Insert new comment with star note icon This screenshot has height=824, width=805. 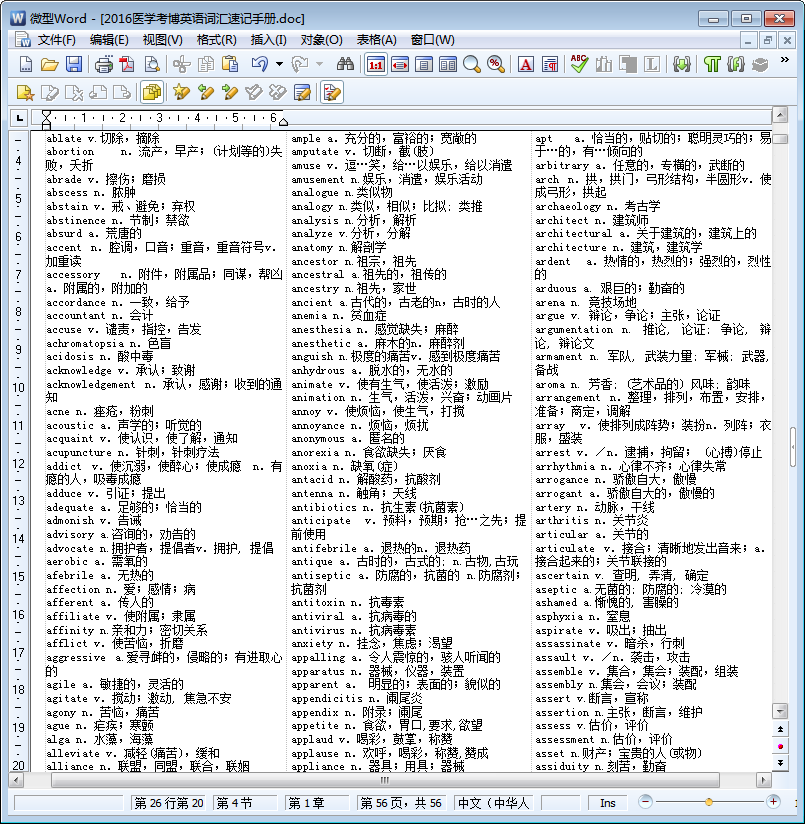(x=25, y=92)
